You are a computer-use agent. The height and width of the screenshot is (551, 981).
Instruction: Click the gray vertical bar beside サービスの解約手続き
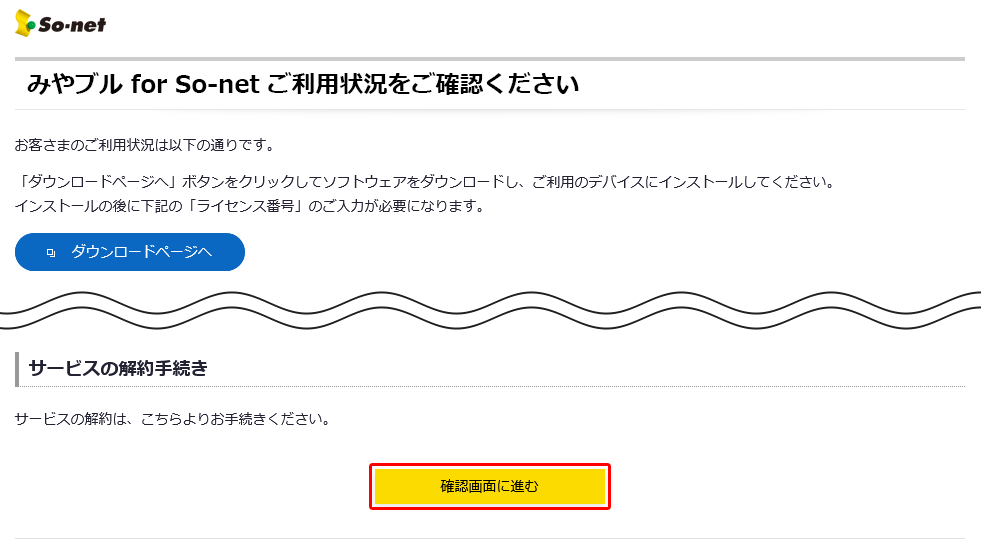17,368
